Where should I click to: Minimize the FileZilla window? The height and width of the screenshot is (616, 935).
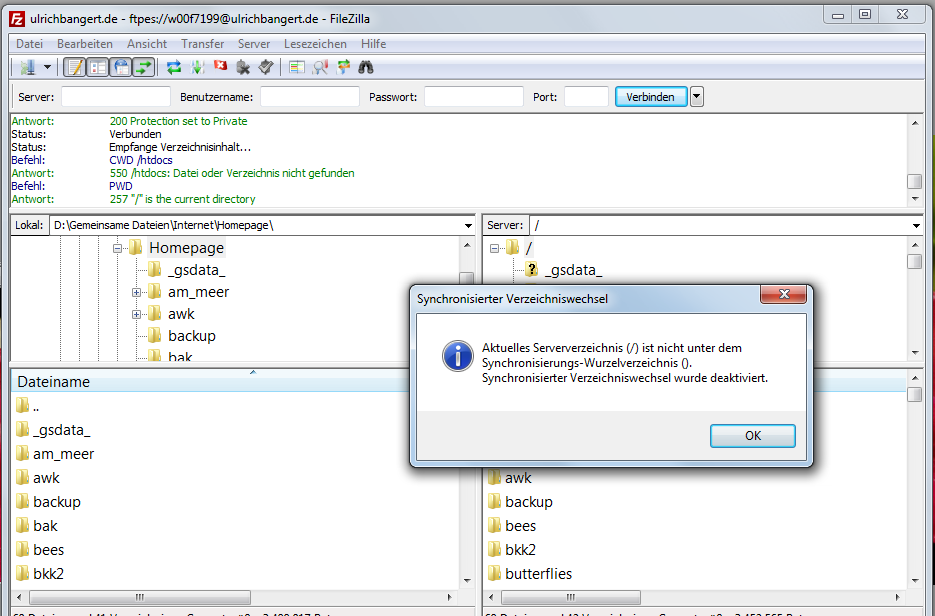[x=837, y=15]
